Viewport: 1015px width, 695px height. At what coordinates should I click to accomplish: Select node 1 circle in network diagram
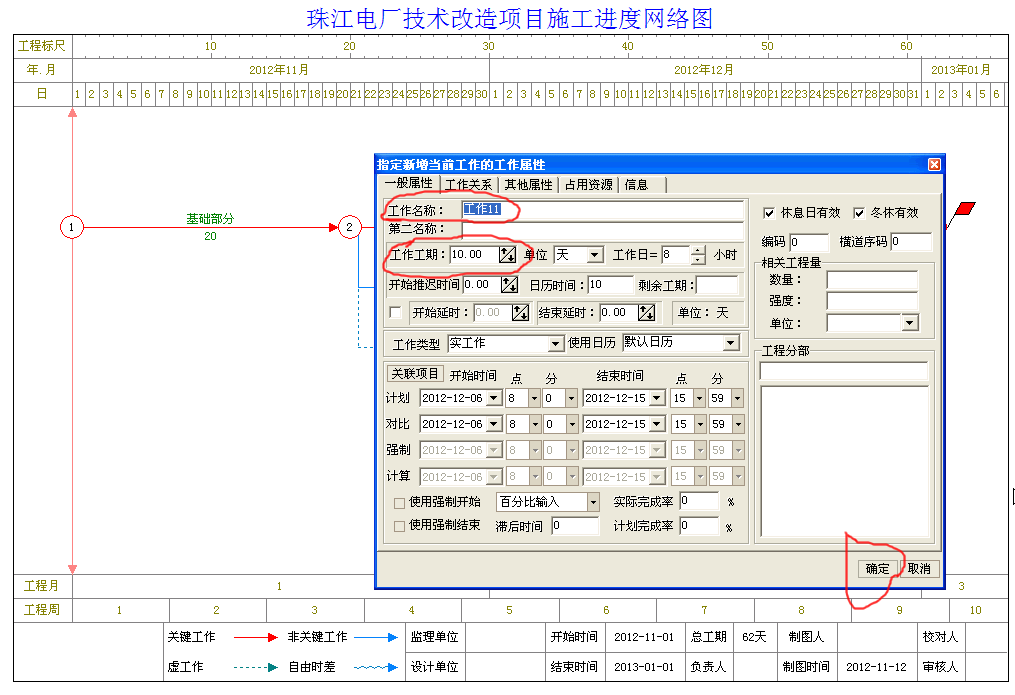coord(72,227)
